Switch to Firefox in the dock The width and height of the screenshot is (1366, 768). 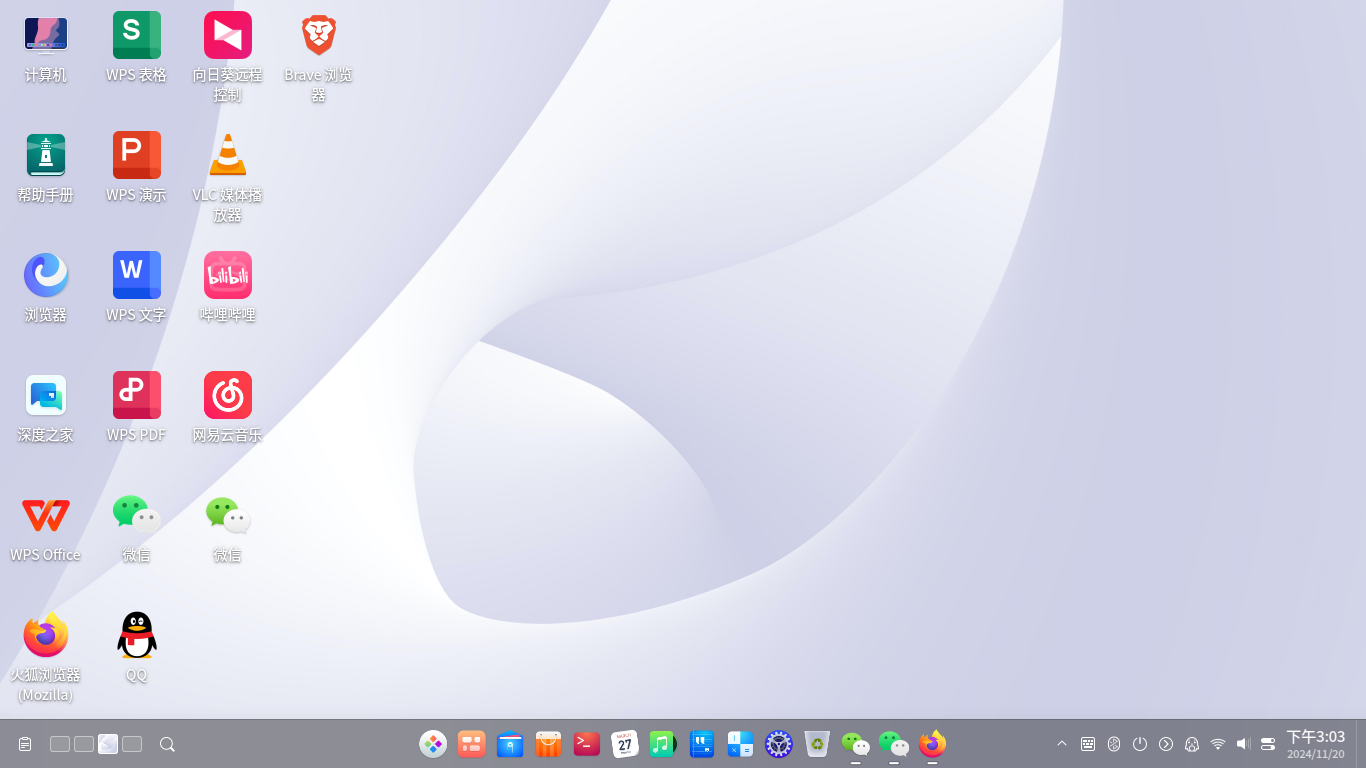click(932, 744)
